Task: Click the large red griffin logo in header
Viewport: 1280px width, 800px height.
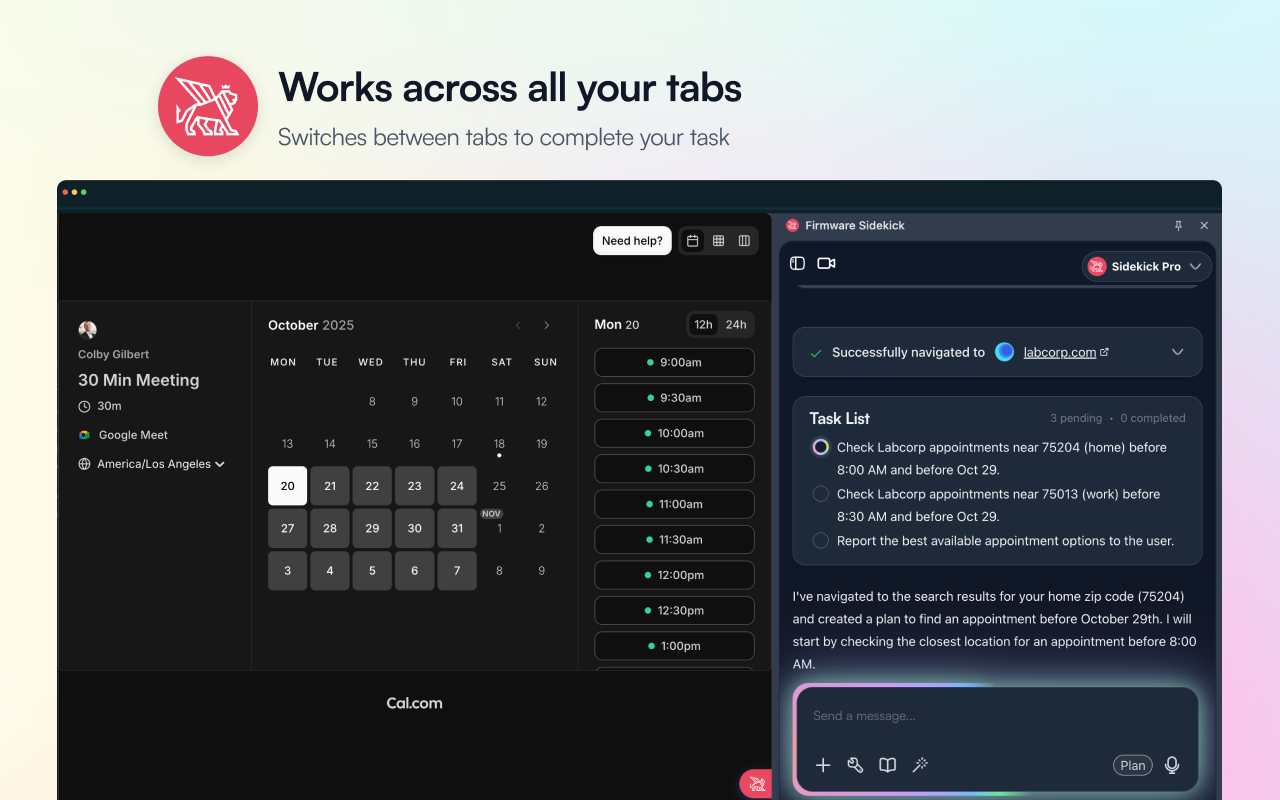Action: pos(208,106)
